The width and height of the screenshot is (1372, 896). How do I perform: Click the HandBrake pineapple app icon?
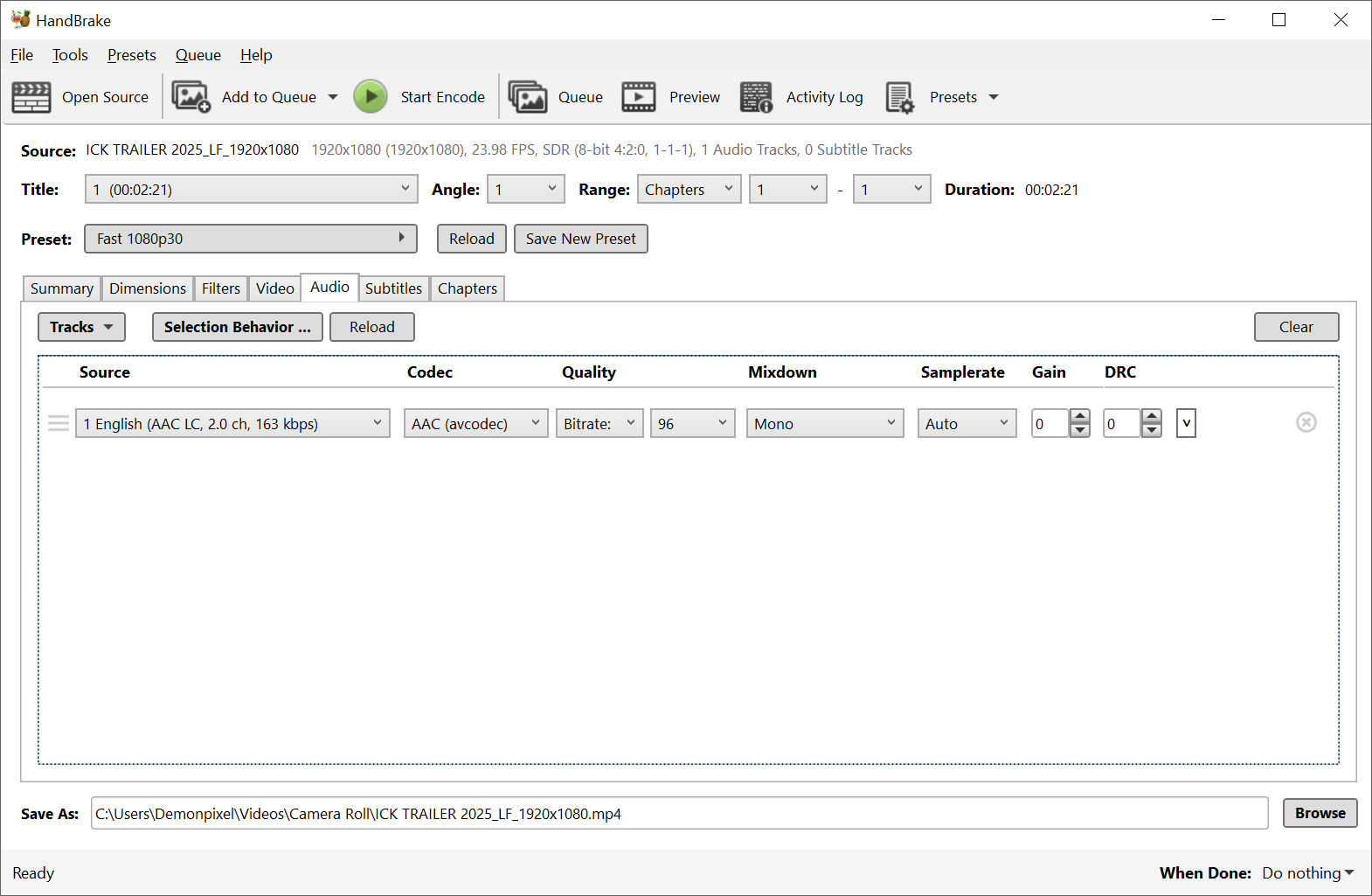21,19
